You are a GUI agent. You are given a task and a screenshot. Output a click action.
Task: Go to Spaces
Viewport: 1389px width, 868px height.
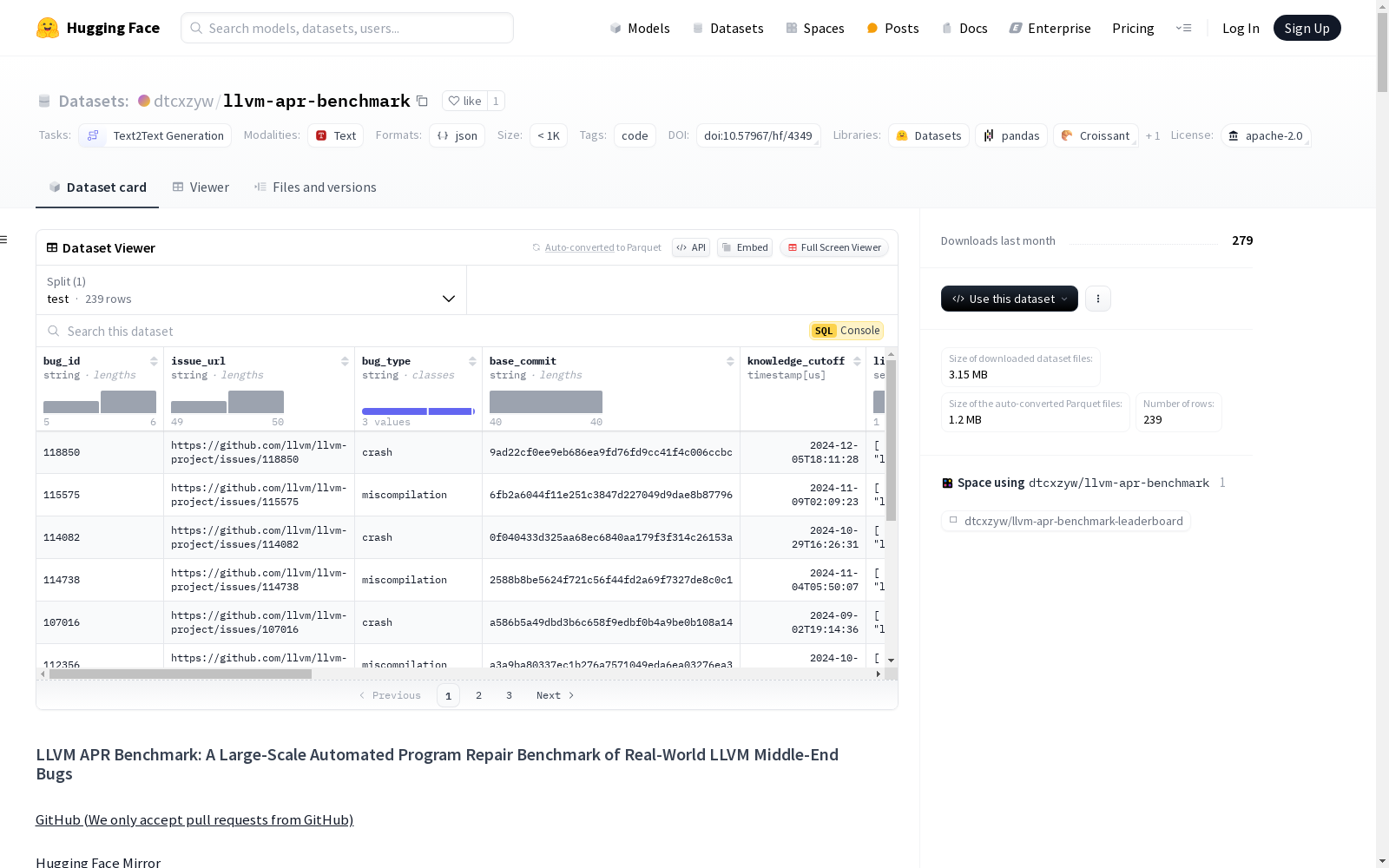tap(814, 28)
